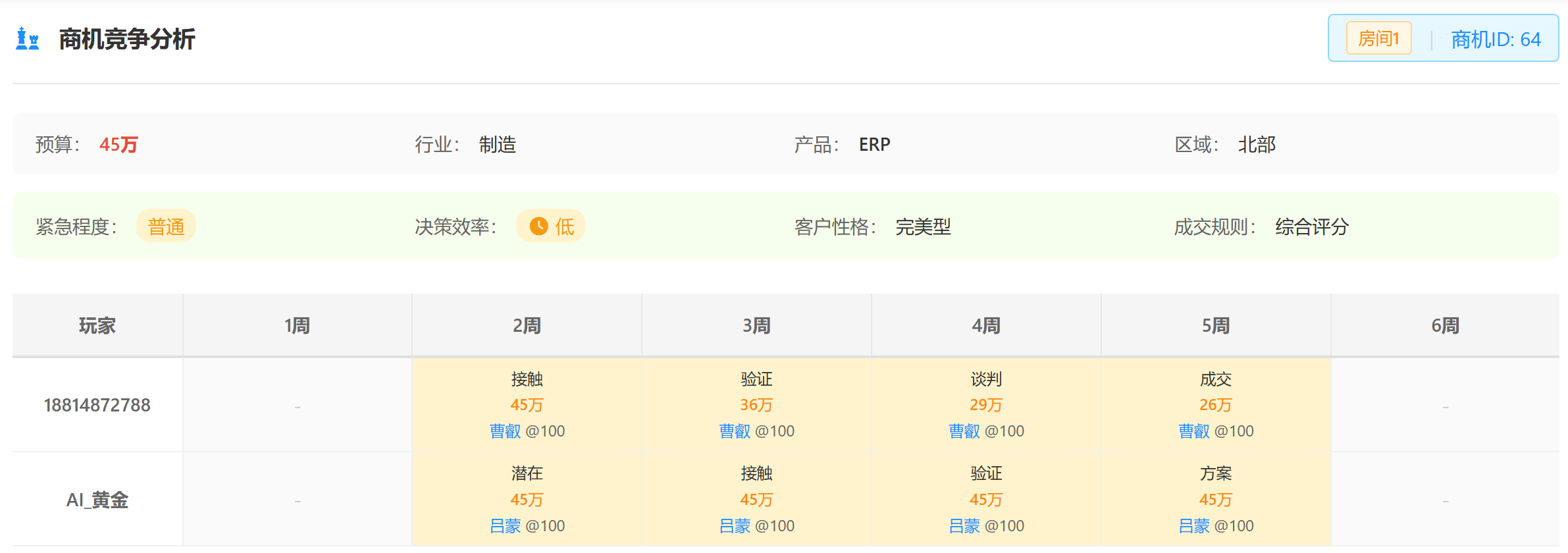This screenshot has height=553, width=1568.
Task: Click the 45万 budget value
Action: 119,144
